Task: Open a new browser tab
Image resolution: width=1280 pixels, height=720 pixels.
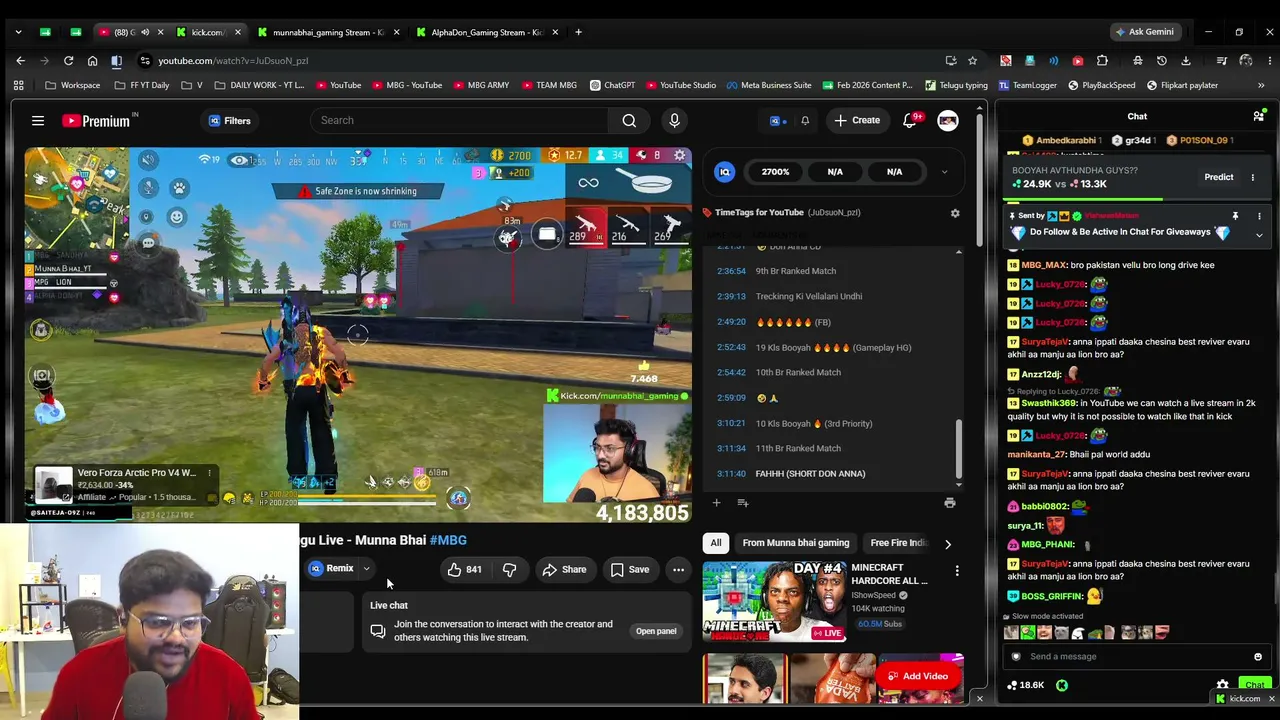Action: 578,32
